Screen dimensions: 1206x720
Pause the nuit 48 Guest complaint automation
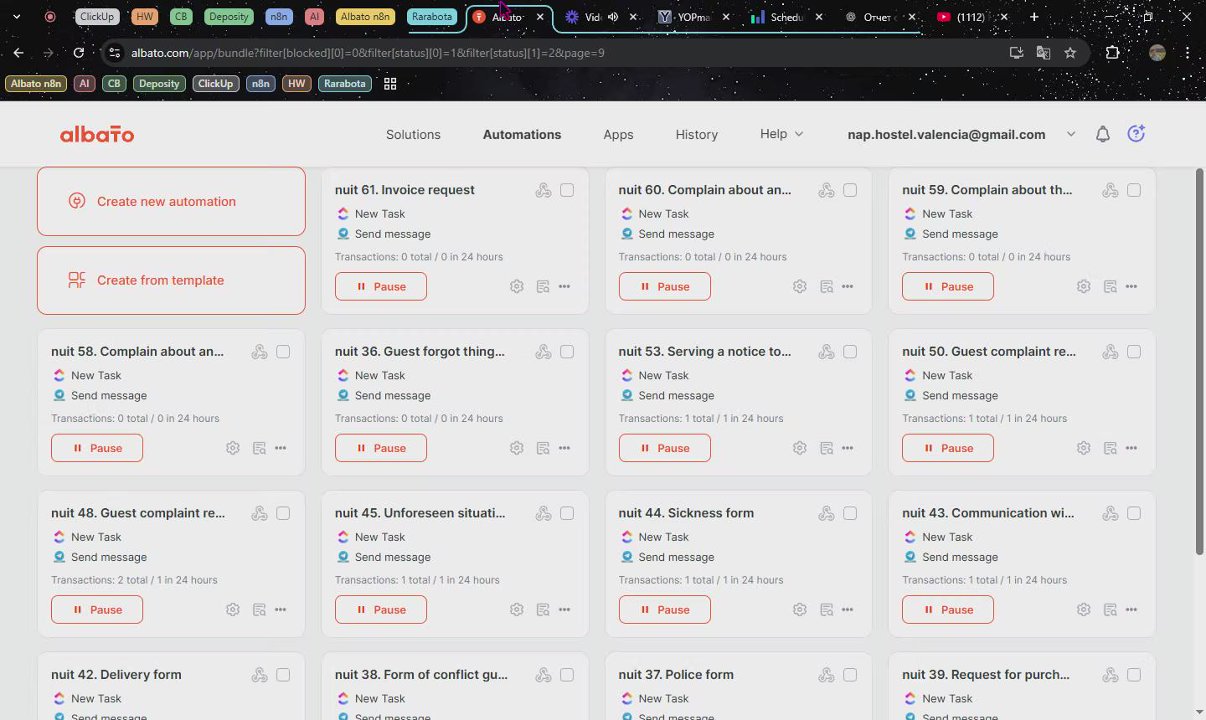click(x=97, y=610)
